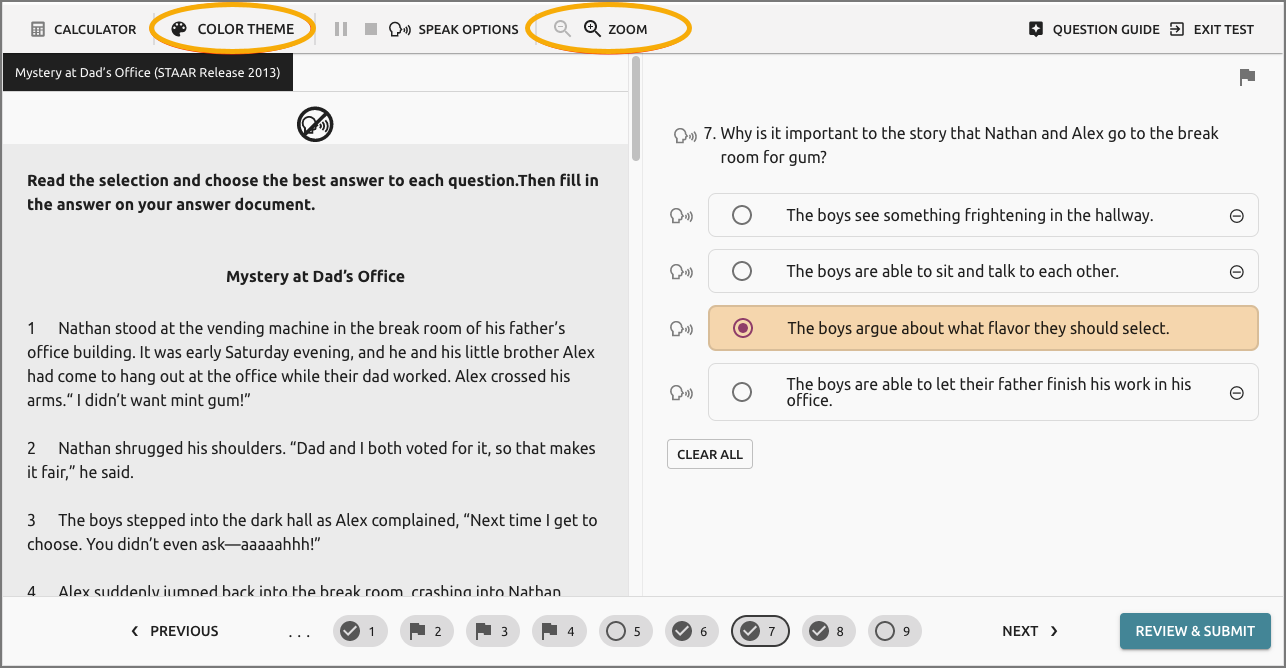Select 'The boys argue about what flavor' radio
The height and width of the screenshot is (668, 1286).
point(742,328)
